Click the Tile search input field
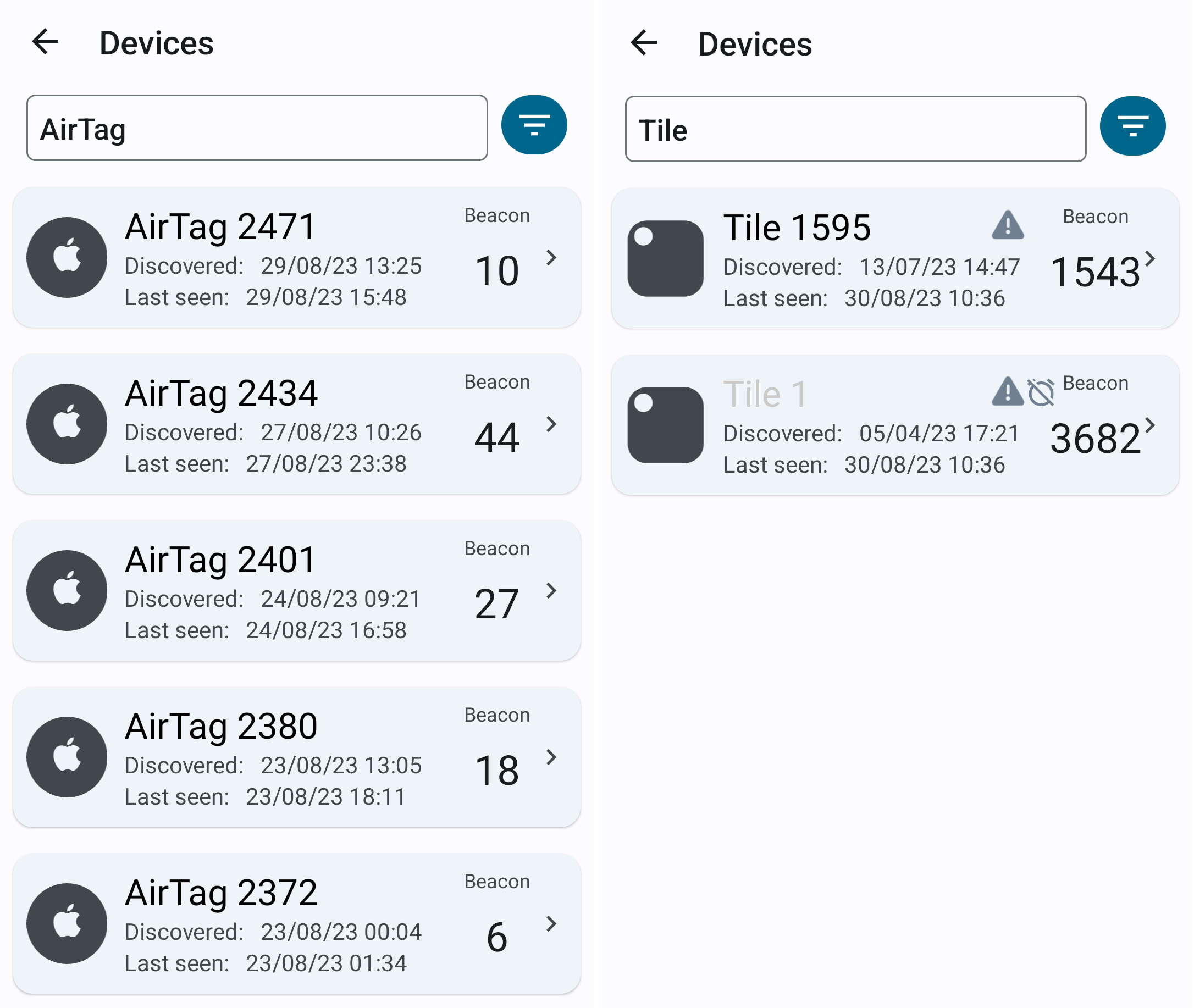This screenshot has height=1008, width=1194. click(855, 129)
